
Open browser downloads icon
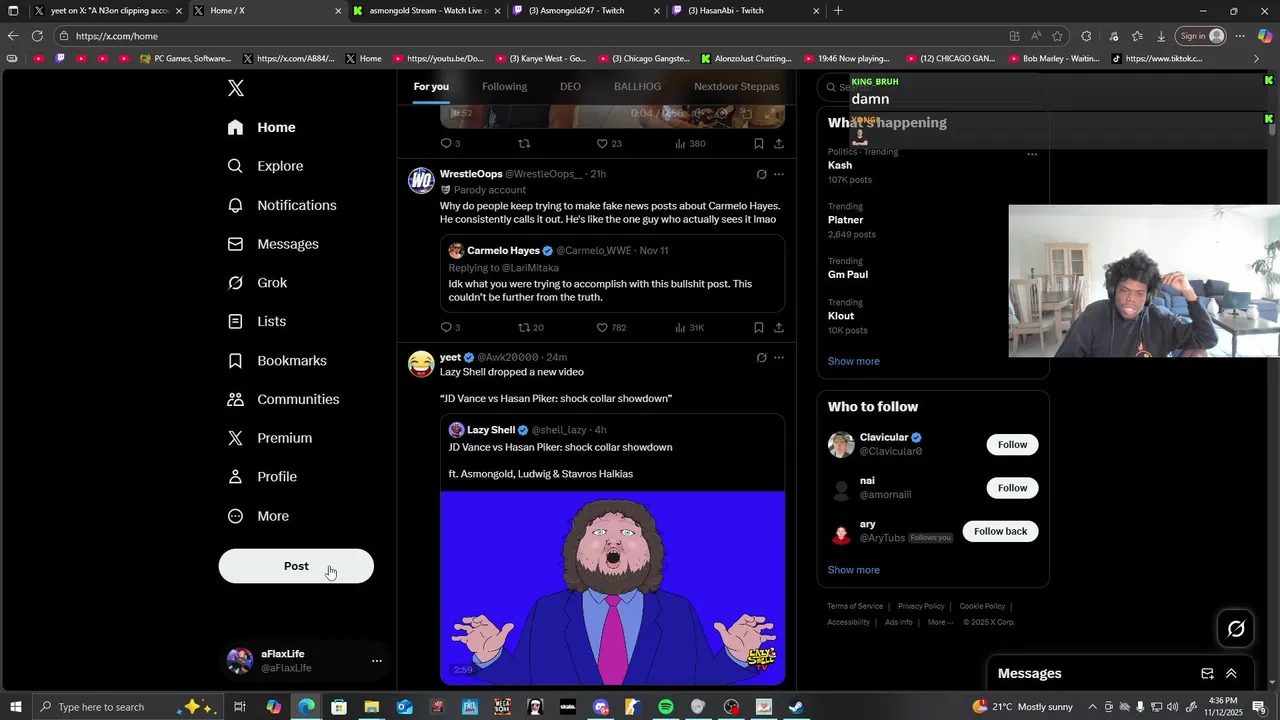[x=1161, y=36]
